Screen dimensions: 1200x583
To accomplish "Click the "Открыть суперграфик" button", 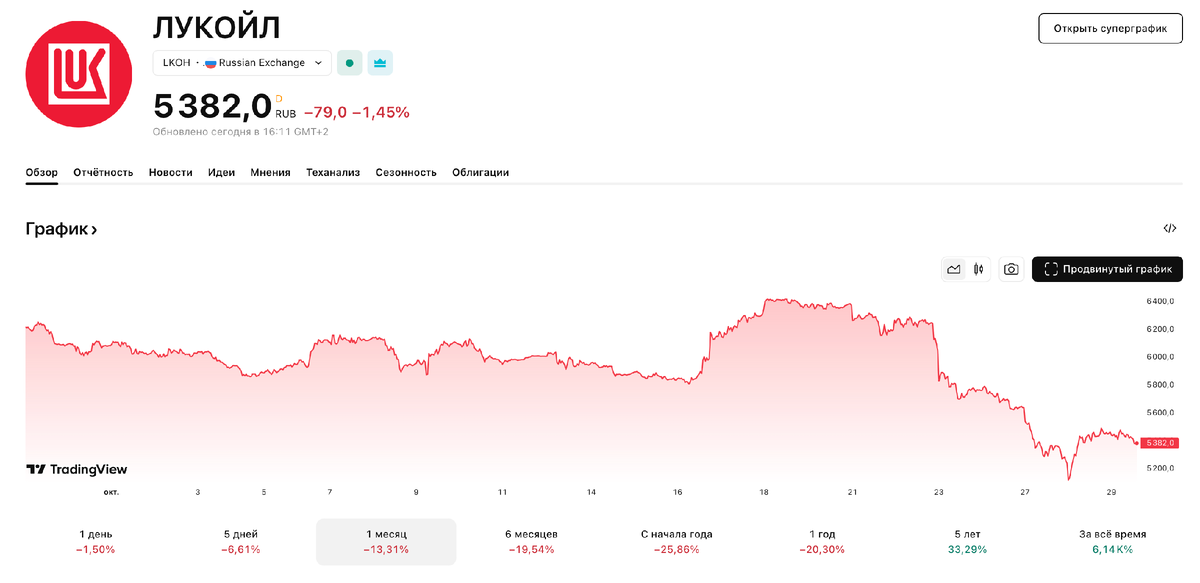I will point(1109,28).
